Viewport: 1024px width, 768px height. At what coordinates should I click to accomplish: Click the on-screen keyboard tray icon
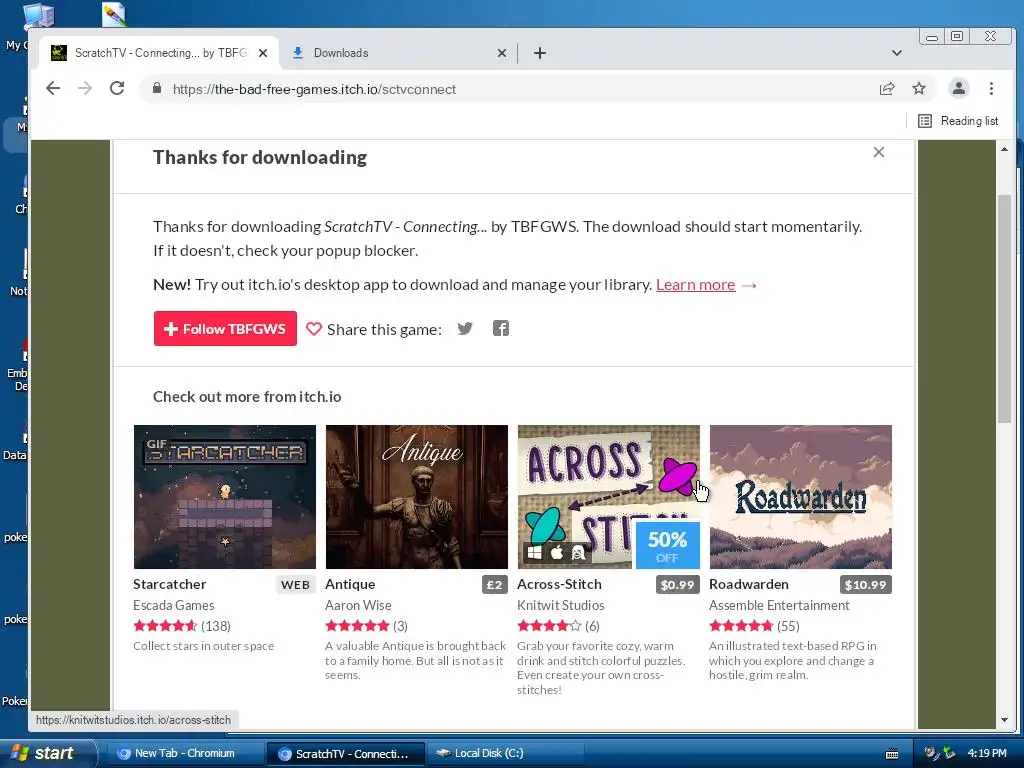(891, 754)
